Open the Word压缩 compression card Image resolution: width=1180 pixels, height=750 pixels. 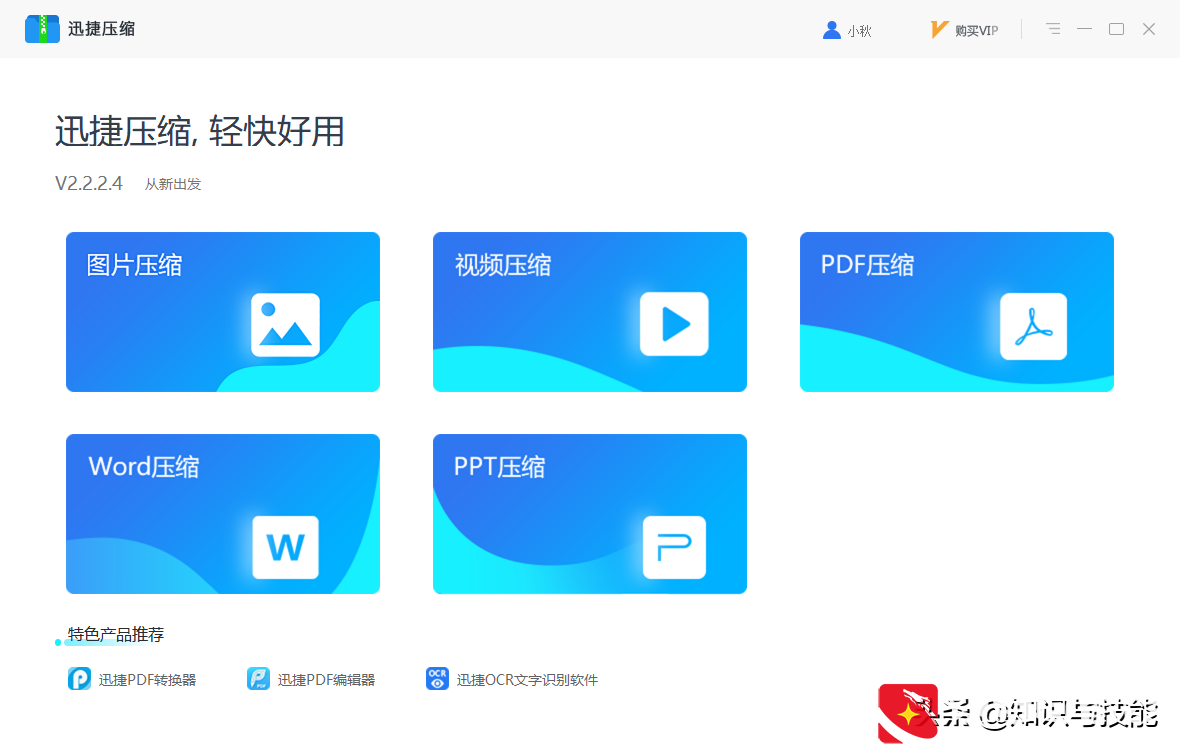click(x=223, y=514)
